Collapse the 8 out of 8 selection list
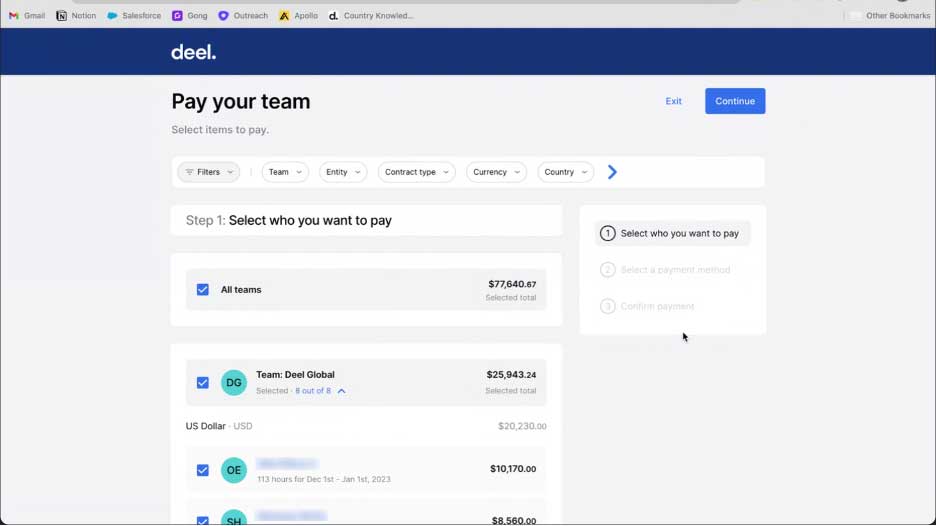936x526 pixels. pyautogui.click(x=341, y=391)
